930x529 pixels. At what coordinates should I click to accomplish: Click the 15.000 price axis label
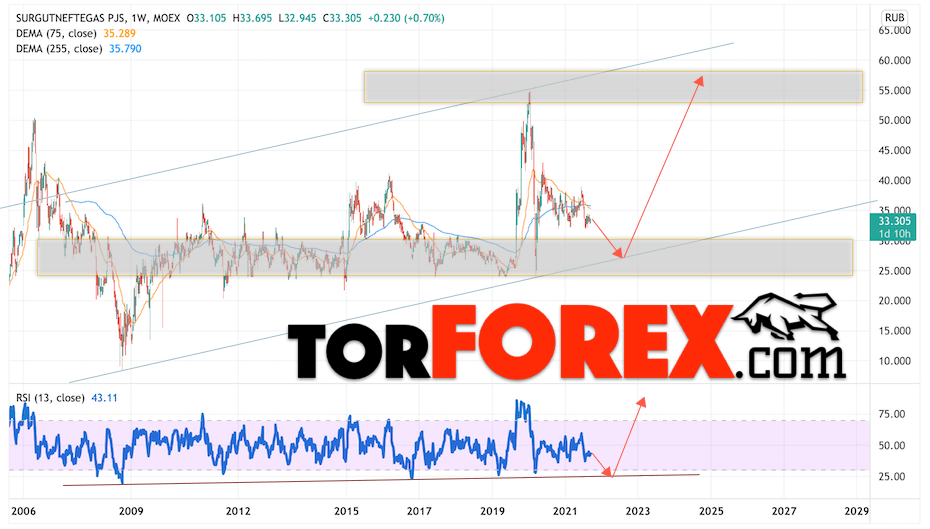894,331
